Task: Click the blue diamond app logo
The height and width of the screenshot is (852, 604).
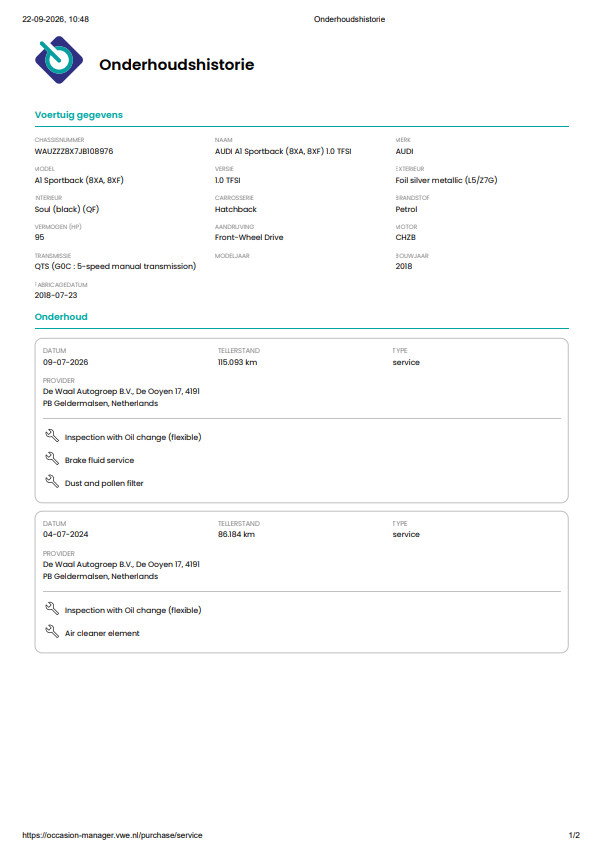Action: (x=59, y=60)
